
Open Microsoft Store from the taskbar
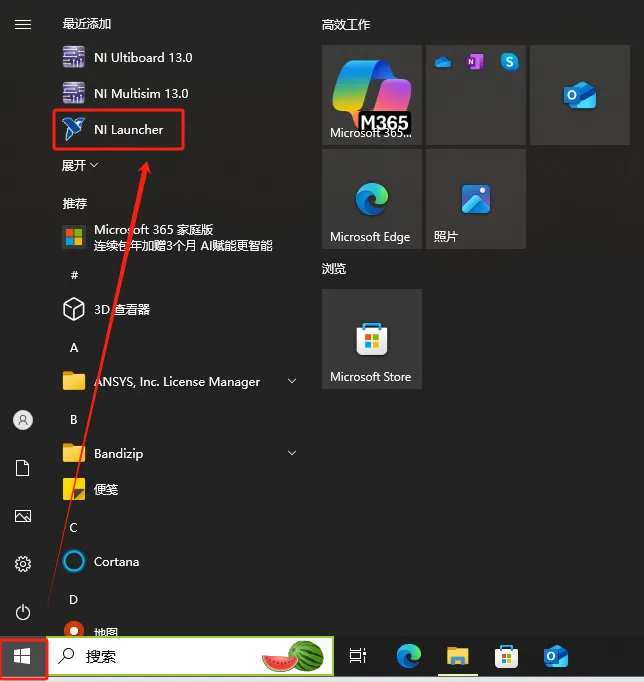pos(506,656)
